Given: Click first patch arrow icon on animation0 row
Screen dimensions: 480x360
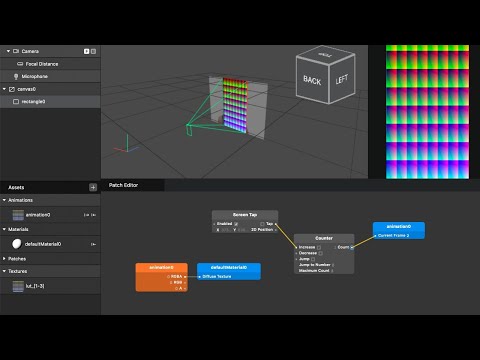Looking at the screenshot, I should coord(87,215).
